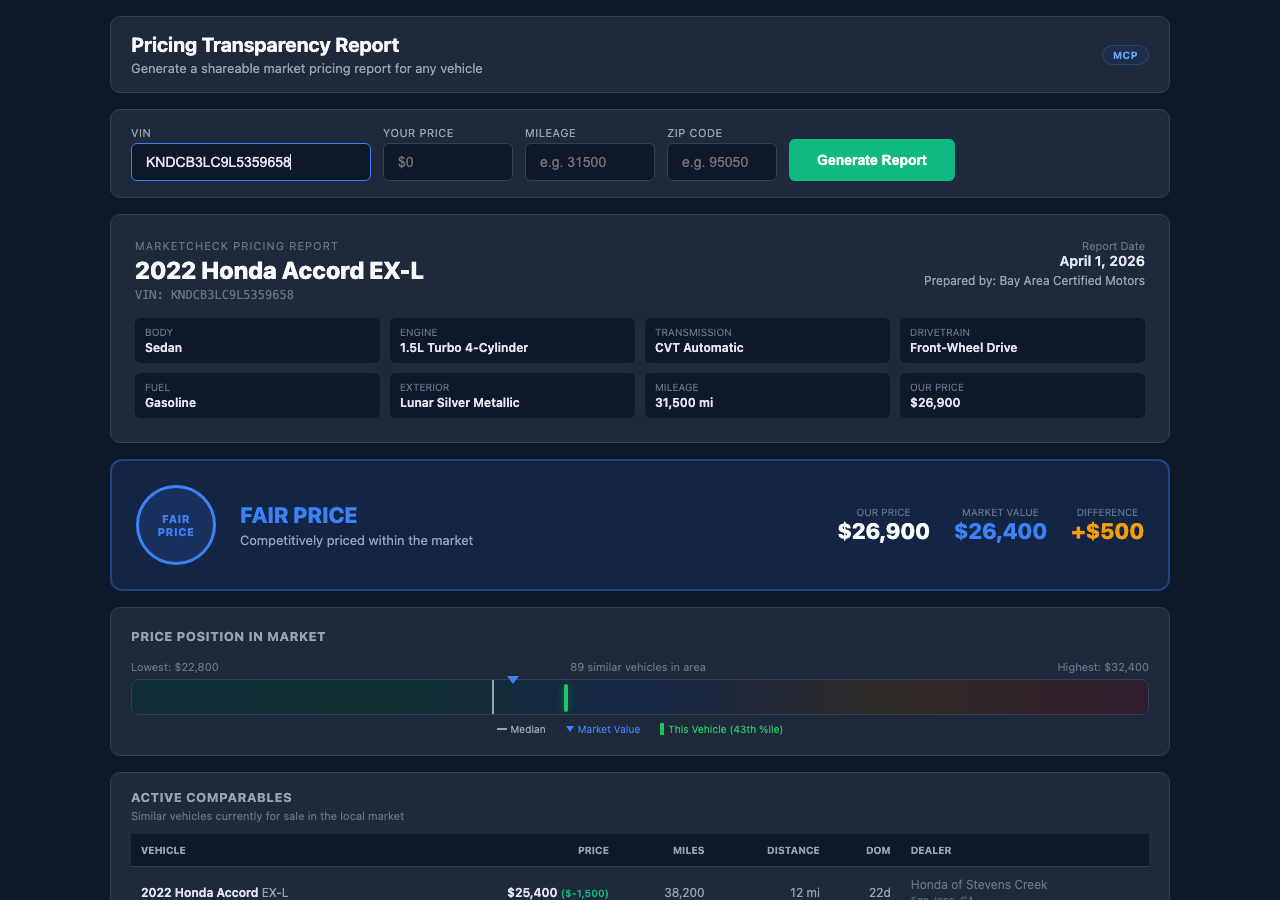
Task: Click the PRICE column header
Action: (x=593, y=851)
